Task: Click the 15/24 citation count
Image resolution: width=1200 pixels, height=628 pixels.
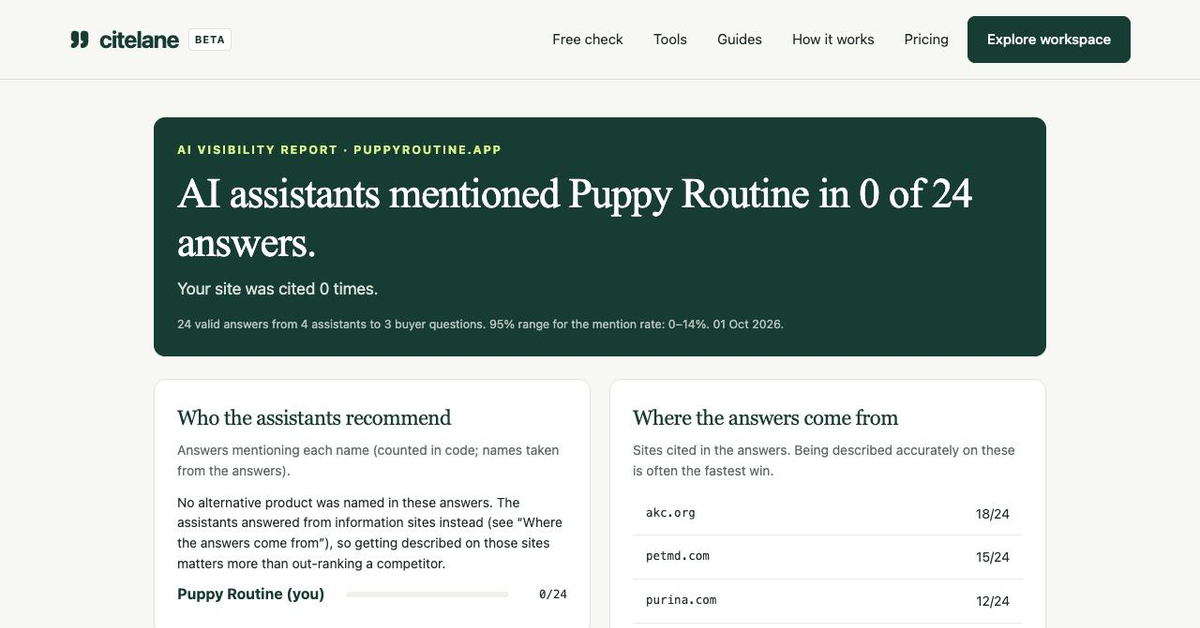Action: pyautogui.click(x=993, y=557)
